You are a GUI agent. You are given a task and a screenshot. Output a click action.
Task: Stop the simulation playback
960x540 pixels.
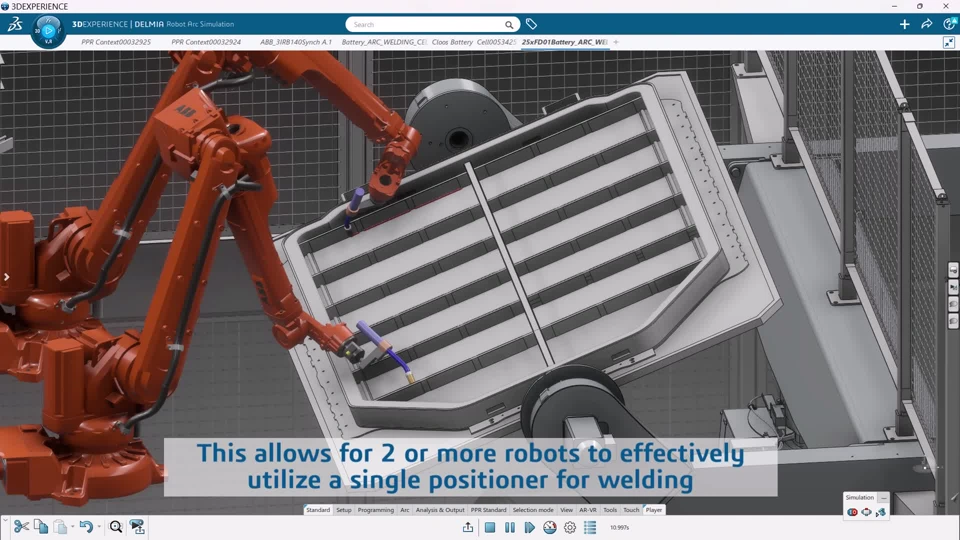[x=490, y=527]
